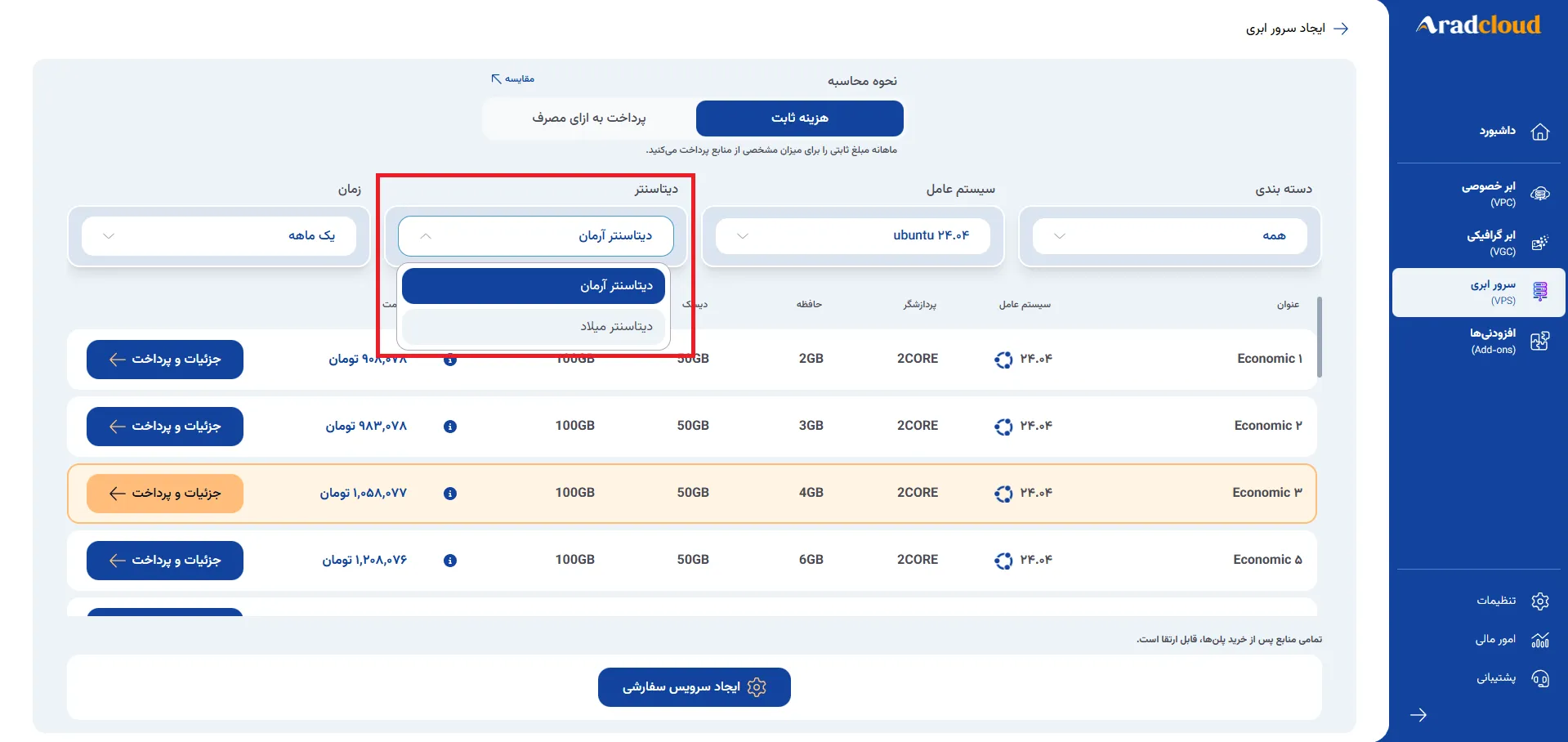The image size is (1568, 742).
Task: Select the هزینه ثابت pricing option
Action: click(800, 118)
